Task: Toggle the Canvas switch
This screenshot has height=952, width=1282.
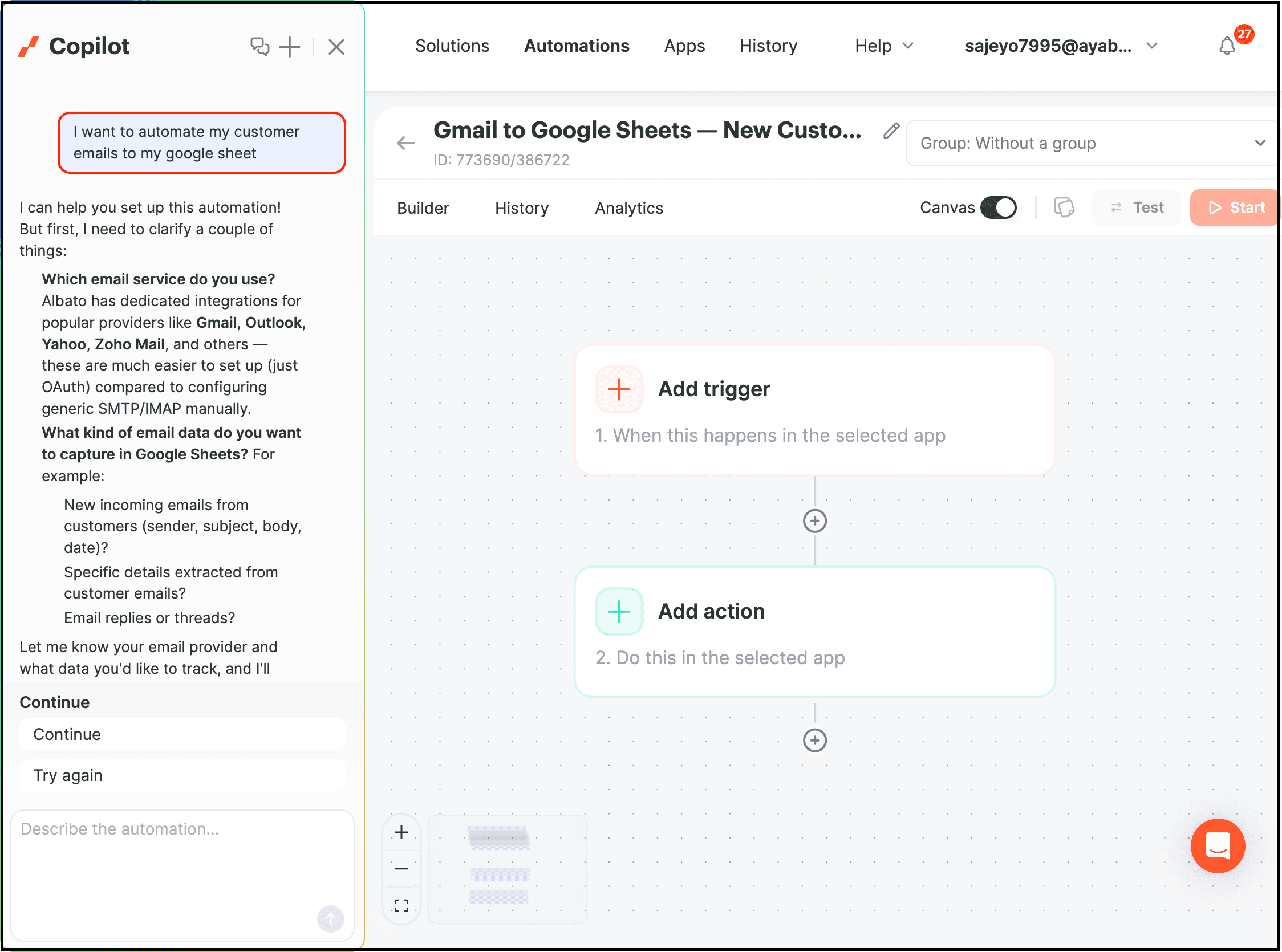Action: (999, 208)
